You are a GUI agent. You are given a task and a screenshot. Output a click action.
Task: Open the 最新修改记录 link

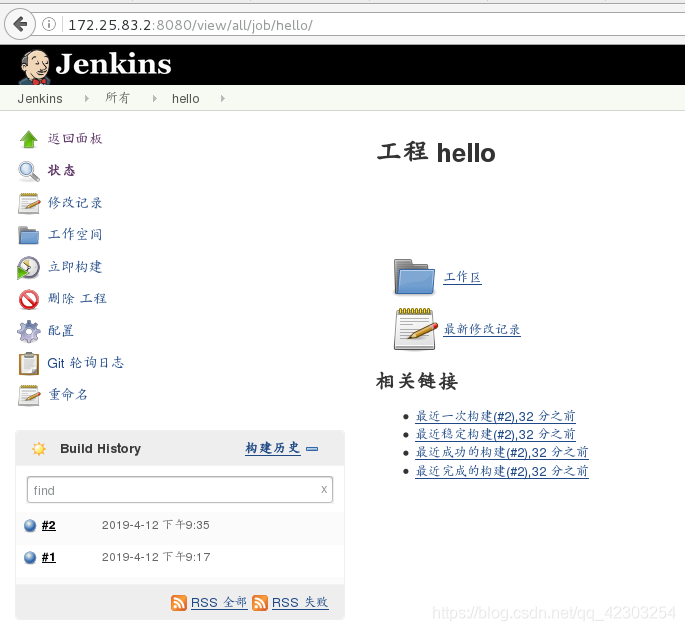[482, 329]
